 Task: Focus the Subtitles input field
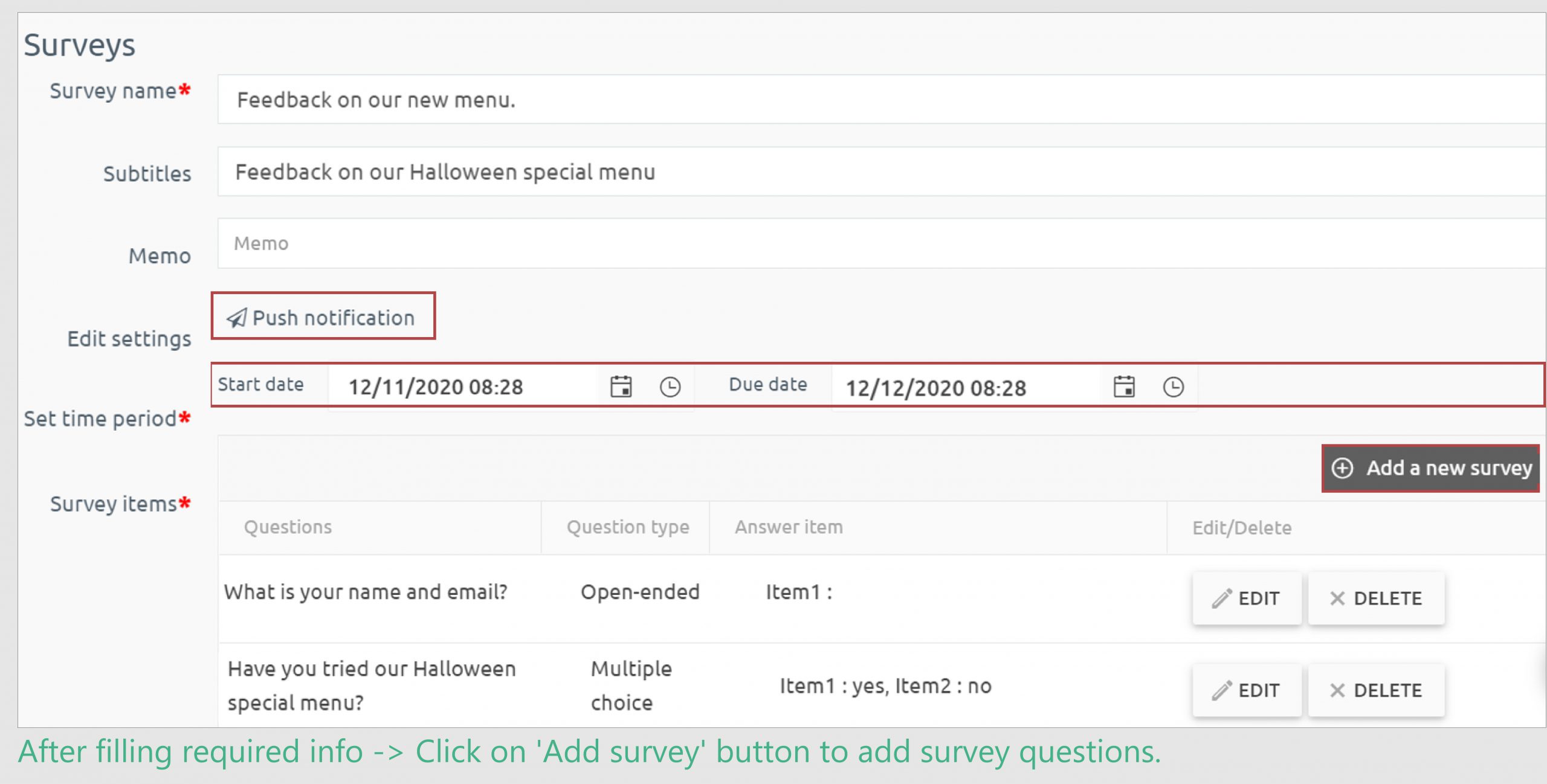click(x=881, y=172)
